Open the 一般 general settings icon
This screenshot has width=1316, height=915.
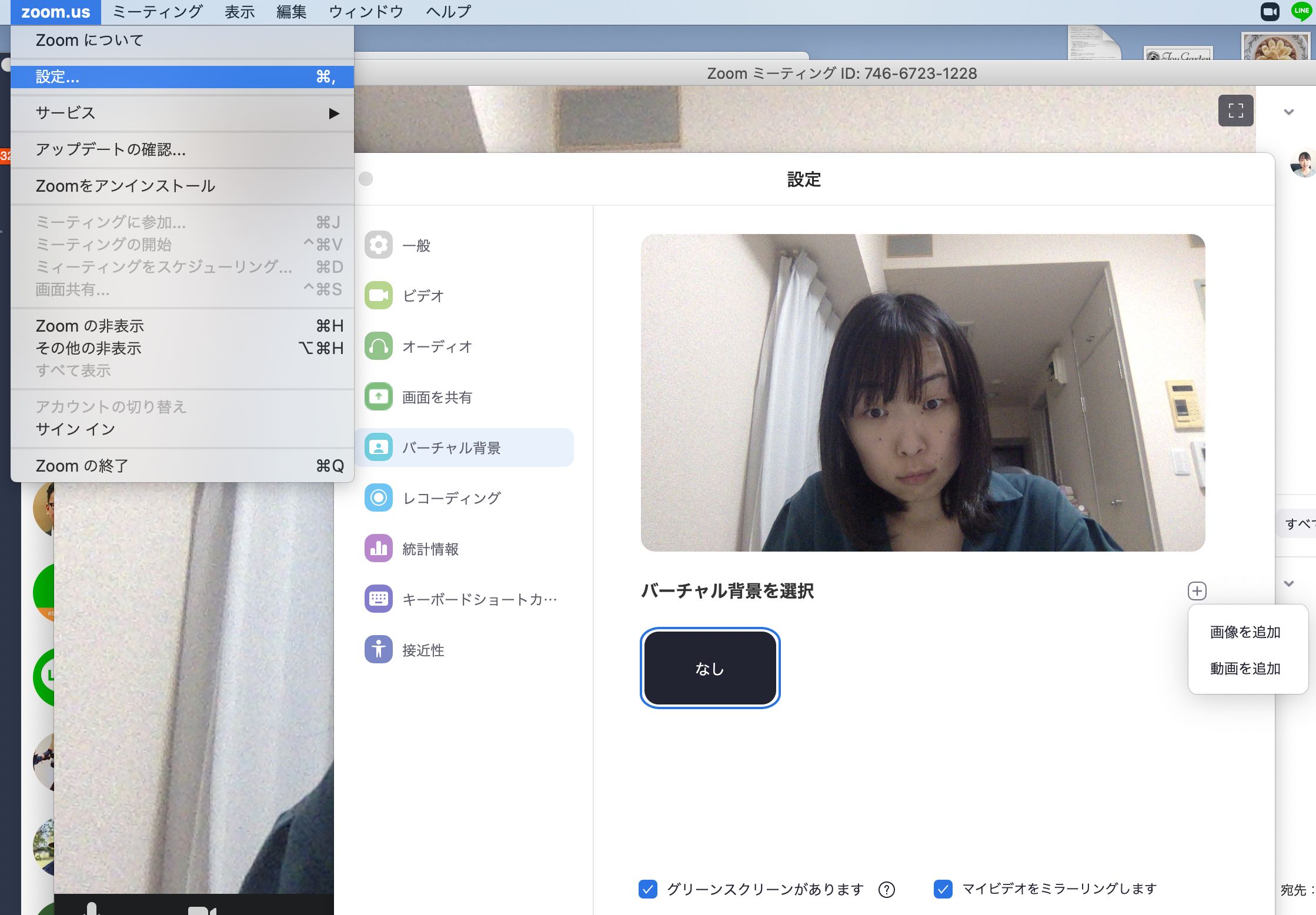point(379,245)
